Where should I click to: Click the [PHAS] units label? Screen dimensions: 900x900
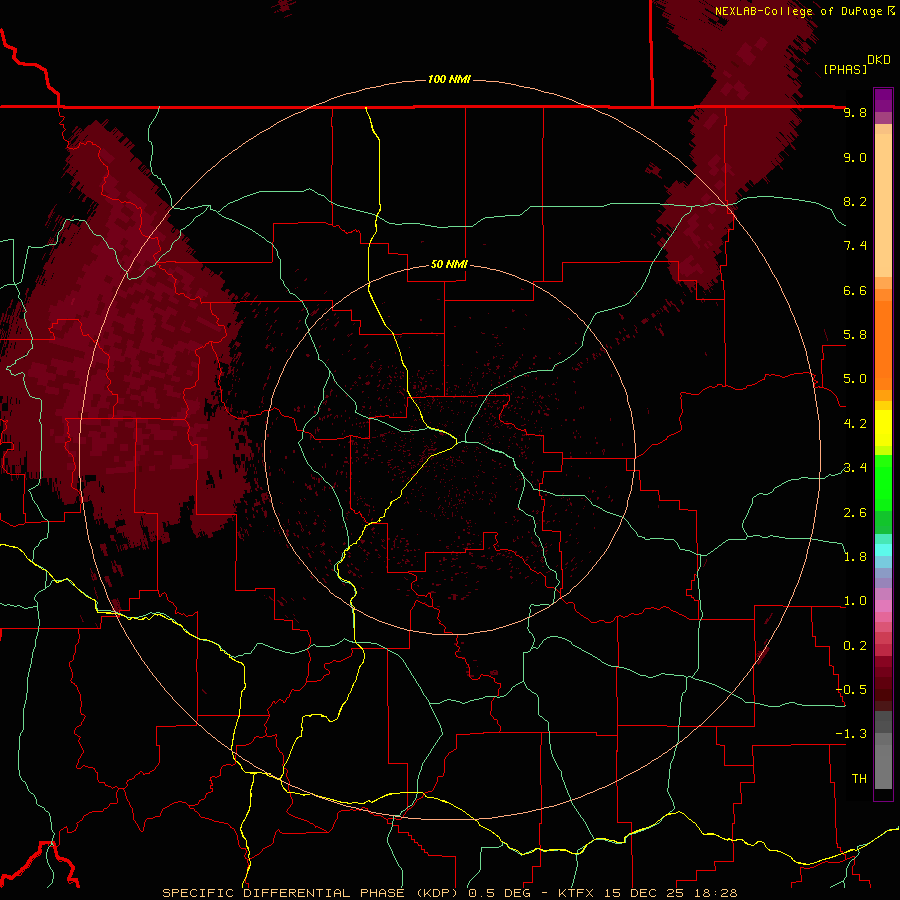pos(845,69)
